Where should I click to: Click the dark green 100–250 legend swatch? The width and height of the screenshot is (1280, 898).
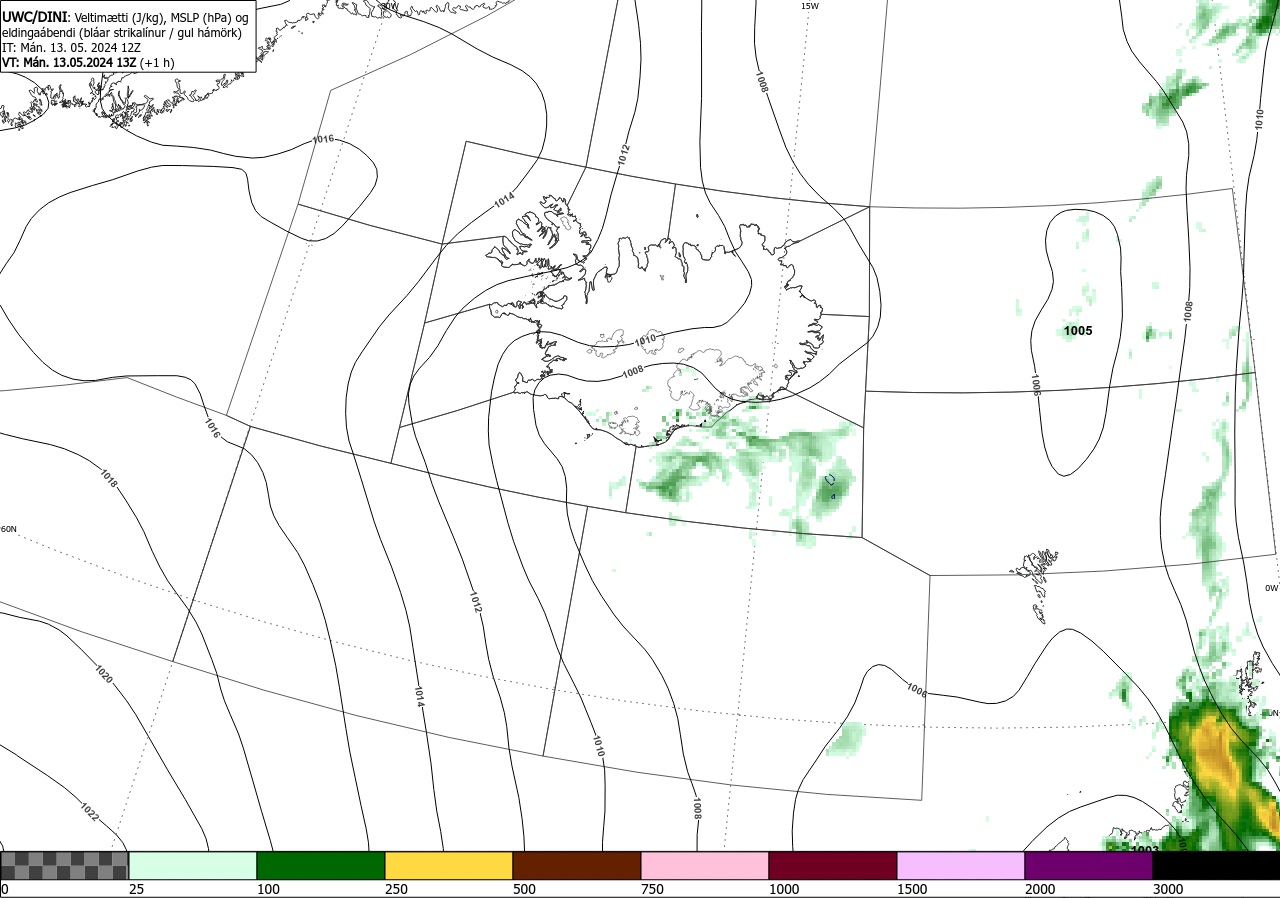(321, 865)
